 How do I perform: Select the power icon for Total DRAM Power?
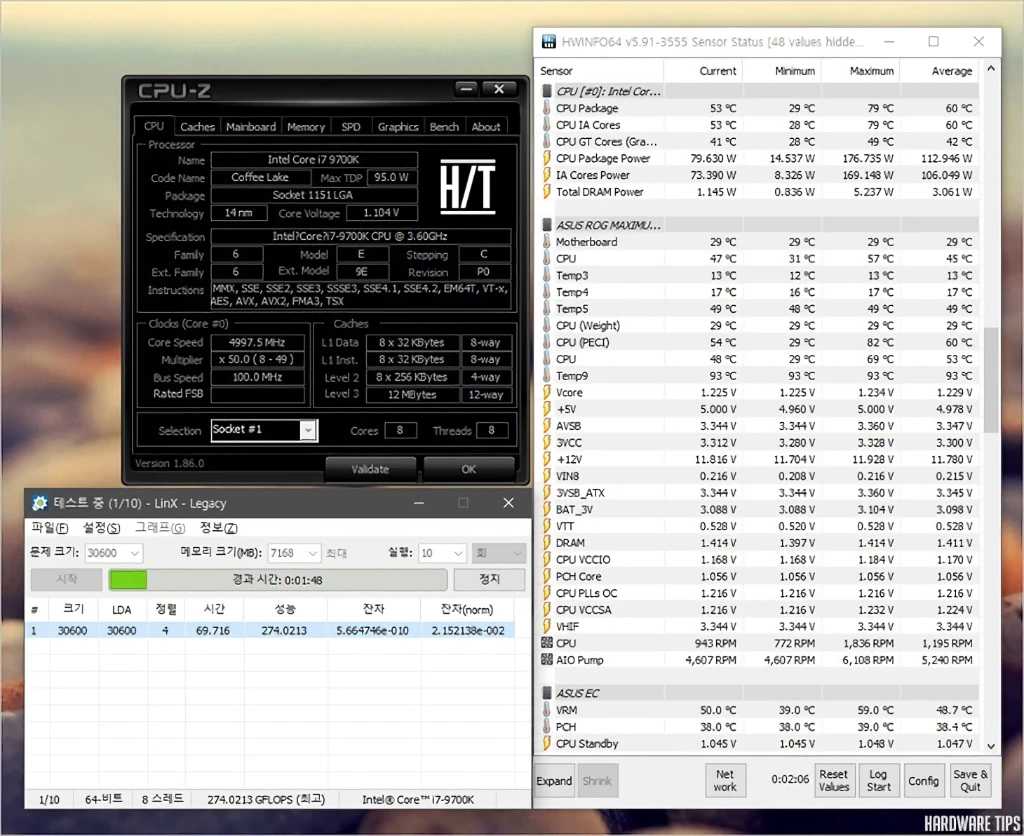click(547, 192)
